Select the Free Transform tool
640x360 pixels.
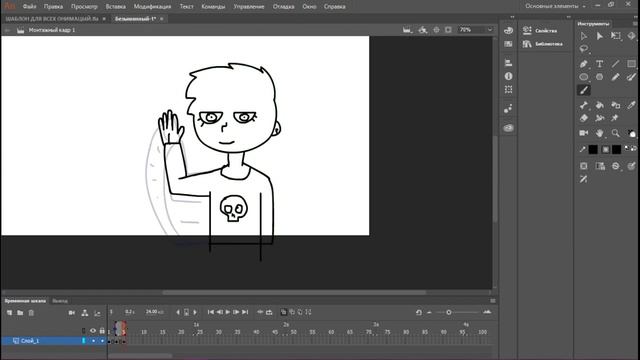pyautogui.click(x=616, y=36)
